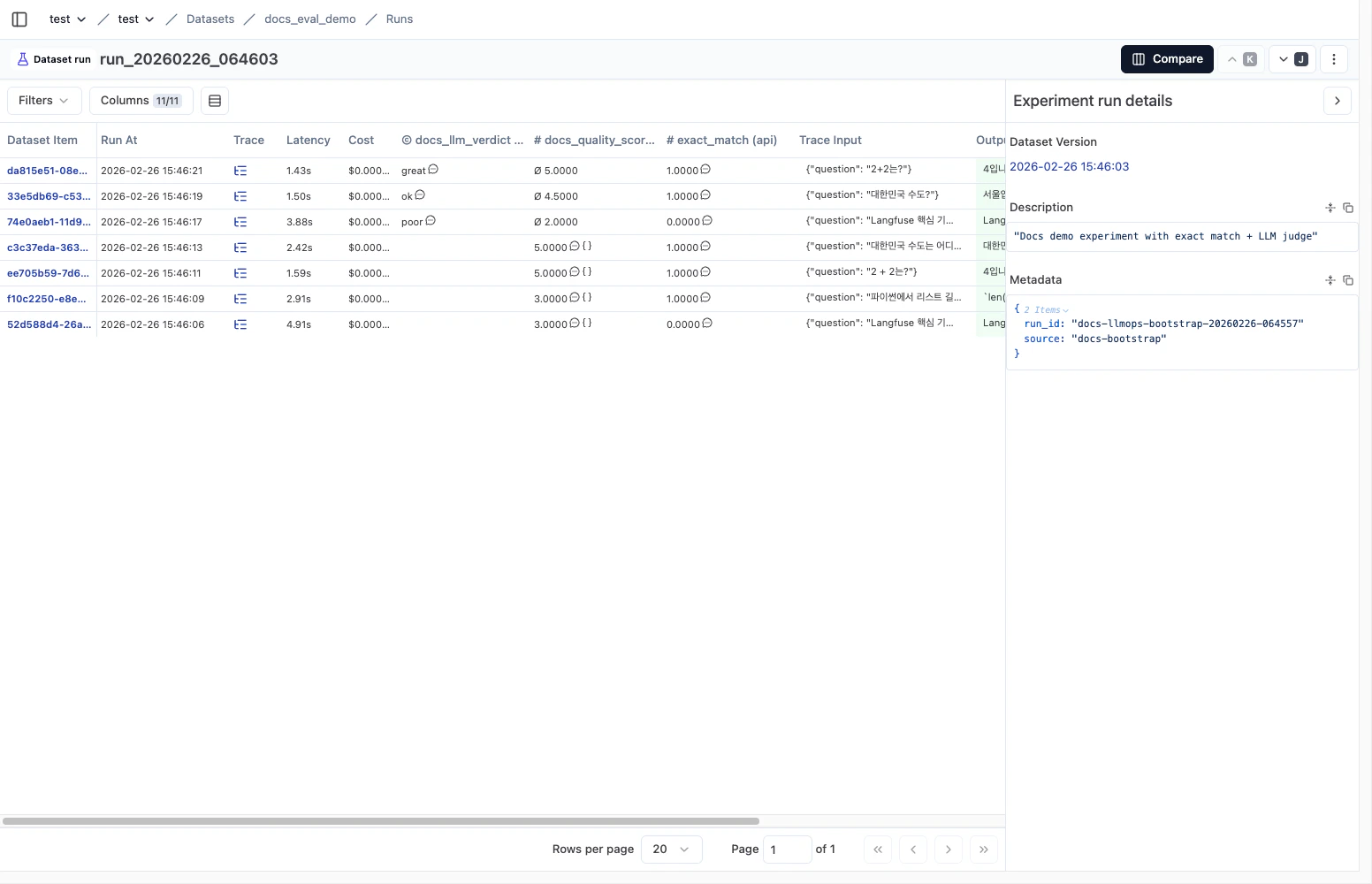Open trace for row da815e51-08e

pos(240,171)
